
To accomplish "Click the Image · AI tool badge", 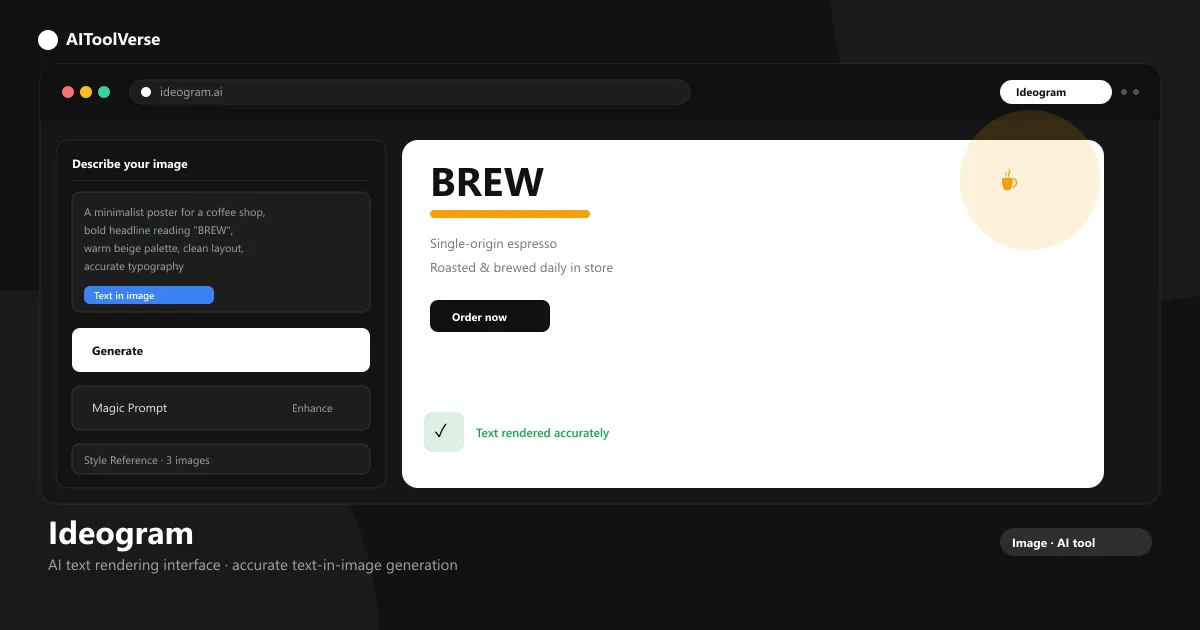I will click(x=1076, y=542).
